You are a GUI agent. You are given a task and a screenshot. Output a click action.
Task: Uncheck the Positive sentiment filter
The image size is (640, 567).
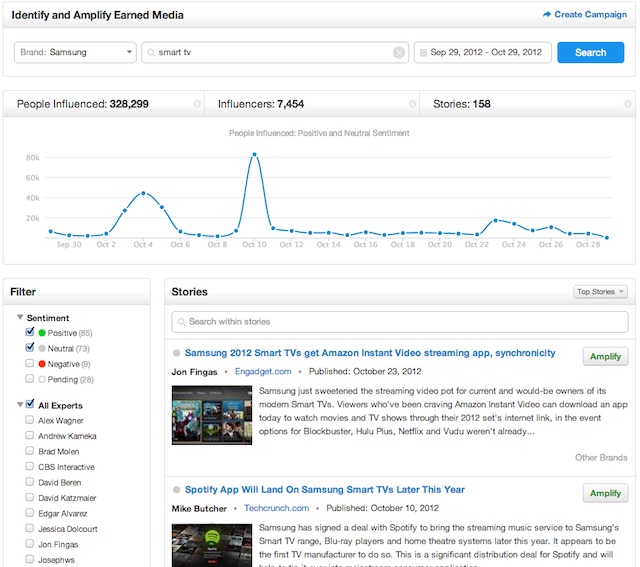click(x=29, y=333)
